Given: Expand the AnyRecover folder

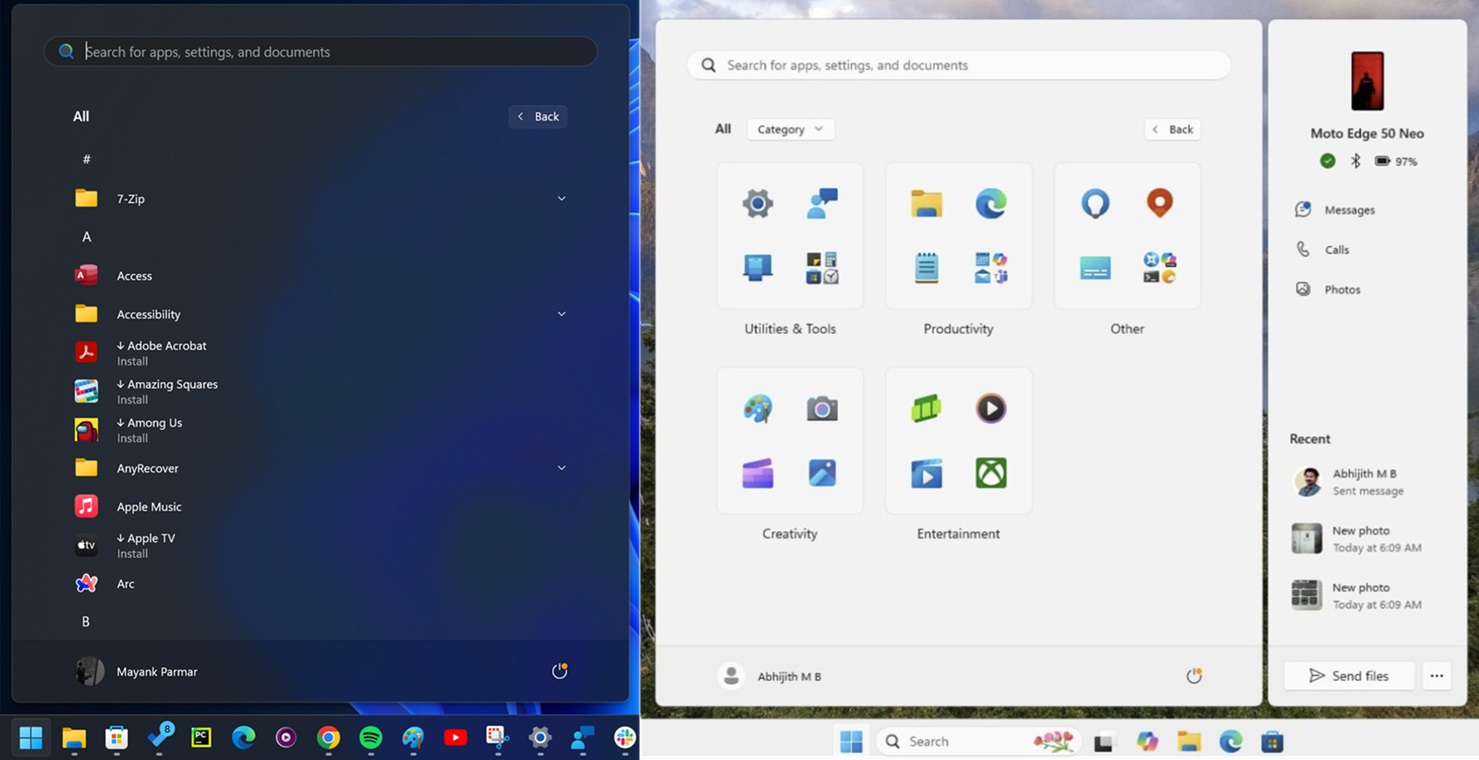Looking at the screenshot, I should pyautogui.click(x=562, y=467).
